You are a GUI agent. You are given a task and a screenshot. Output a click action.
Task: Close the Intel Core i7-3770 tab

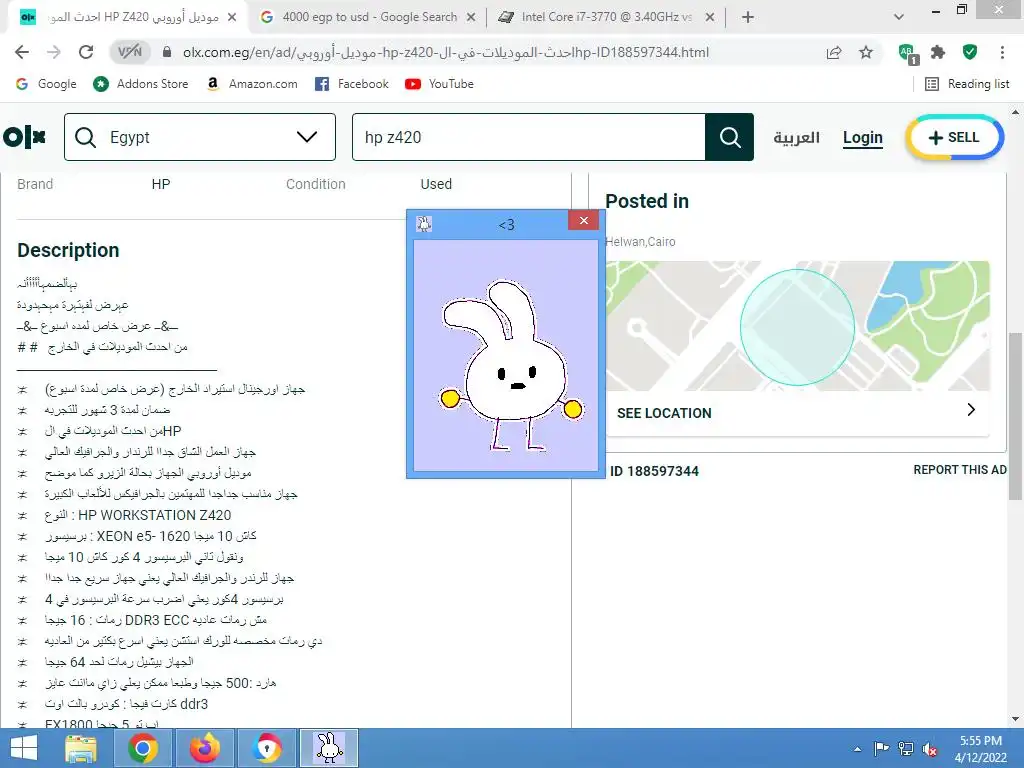pos(710,18)
